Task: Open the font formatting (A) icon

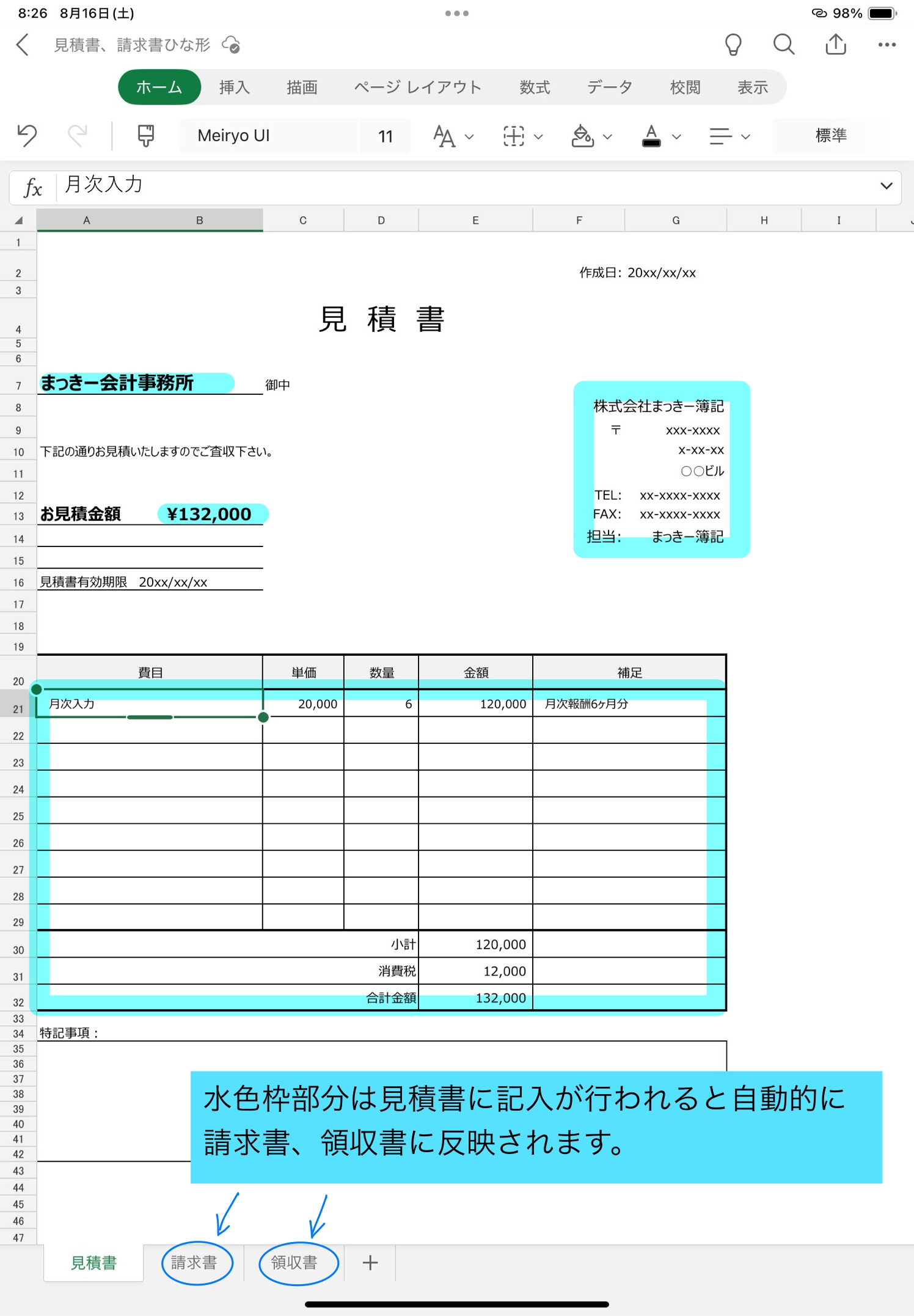Action: coord(444,136)
